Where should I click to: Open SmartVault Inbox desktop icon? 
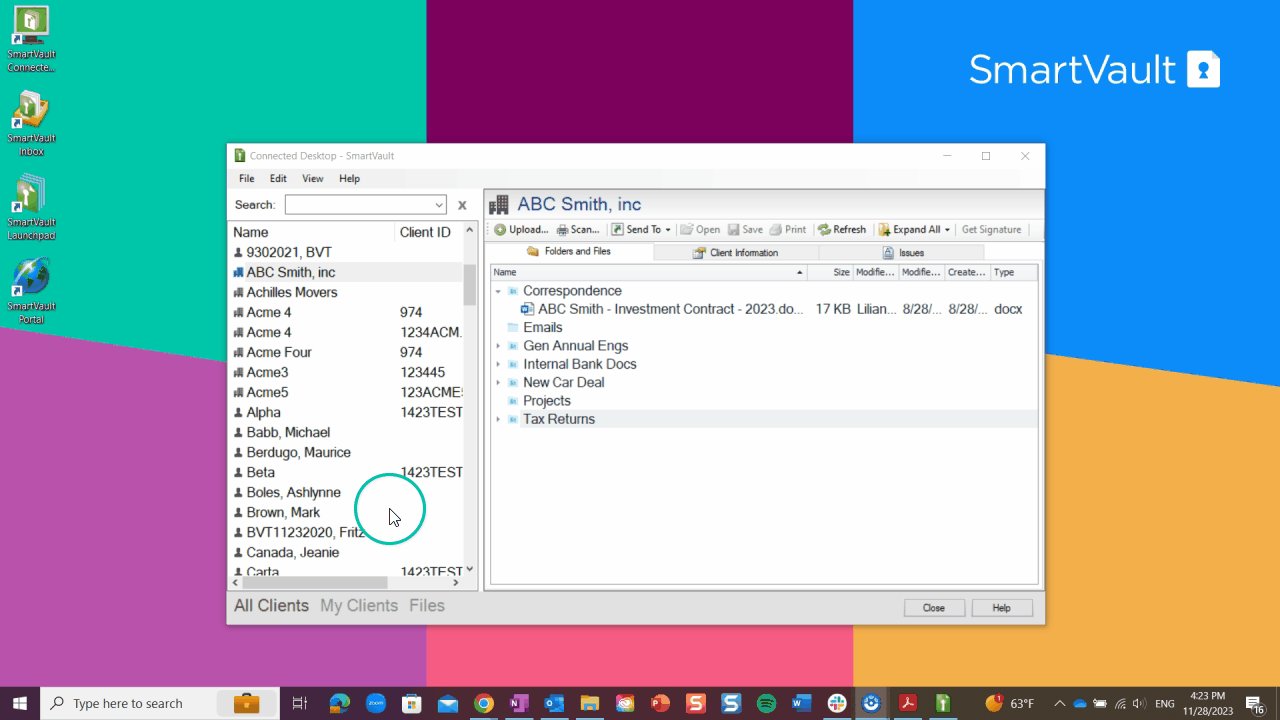click(x=31, y=124)
